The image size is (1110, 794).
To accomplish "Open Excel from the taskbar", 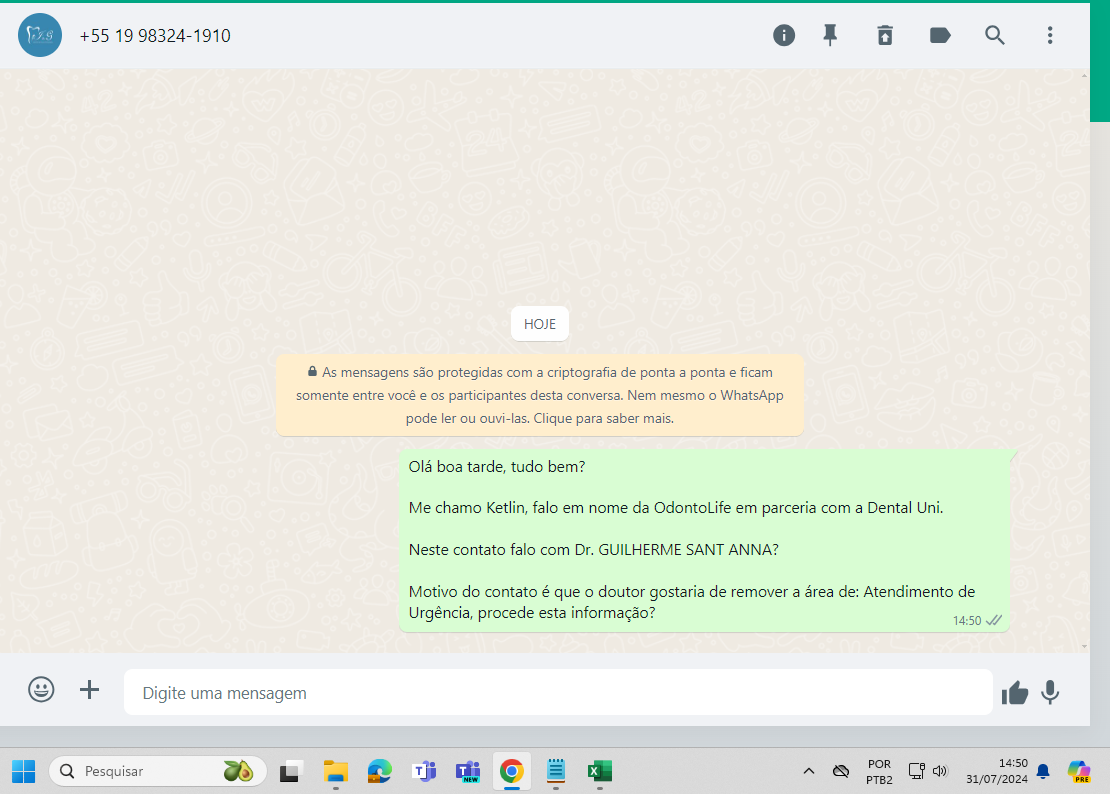I will coord(600,771).
